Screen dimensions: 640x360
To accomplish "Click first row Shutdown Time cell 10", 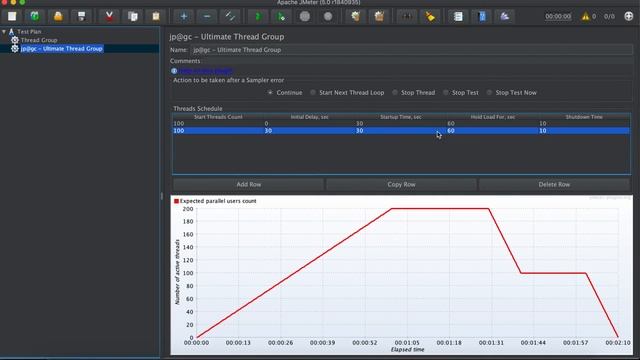I will [x=584, y=123].
